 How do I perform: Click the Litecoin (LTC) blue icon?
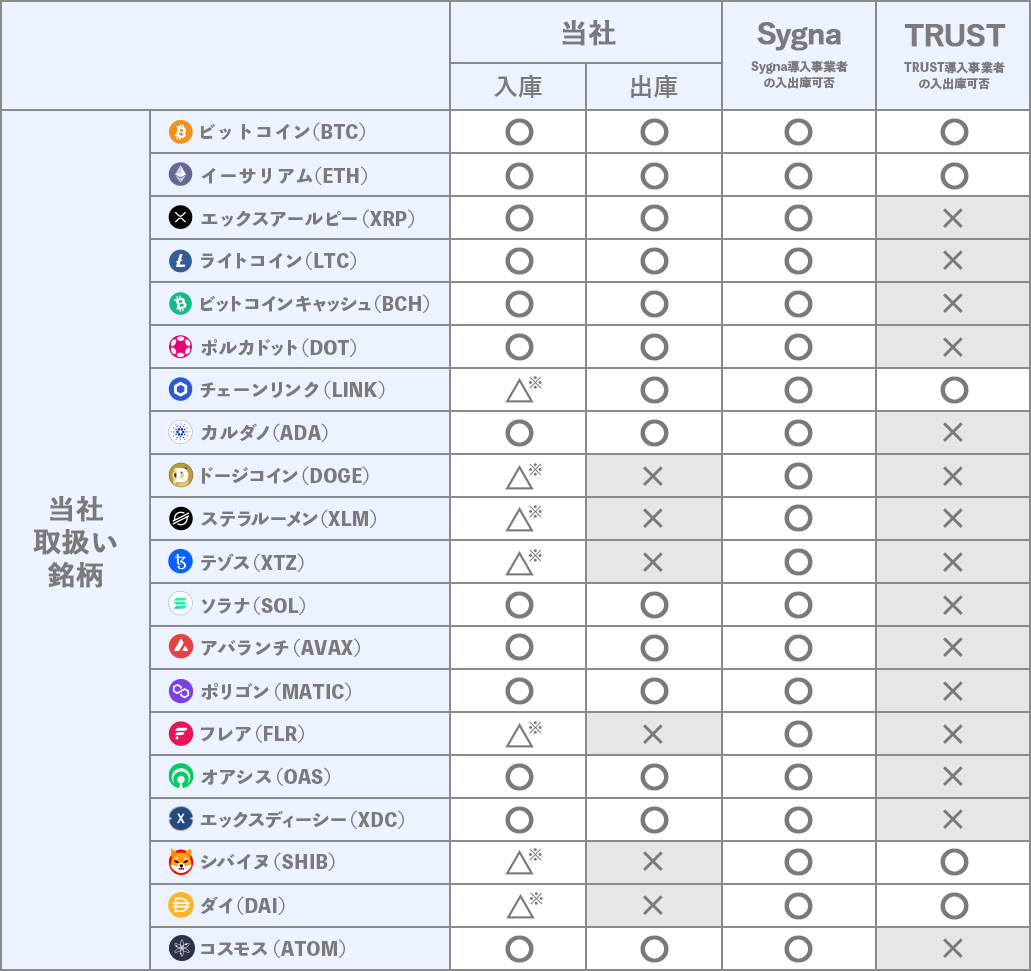point(180,260)
